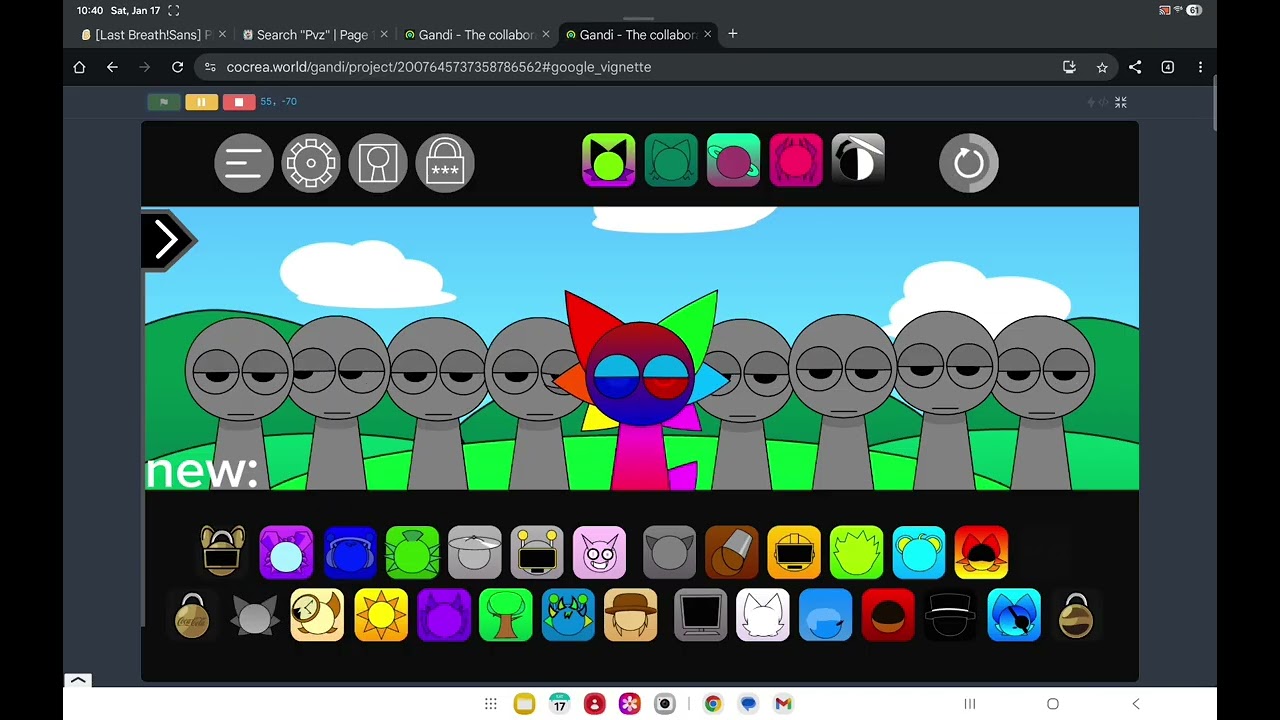1280x720 pixels.
Task: Open the hamburger menu circle button
Action: (244, 163)
